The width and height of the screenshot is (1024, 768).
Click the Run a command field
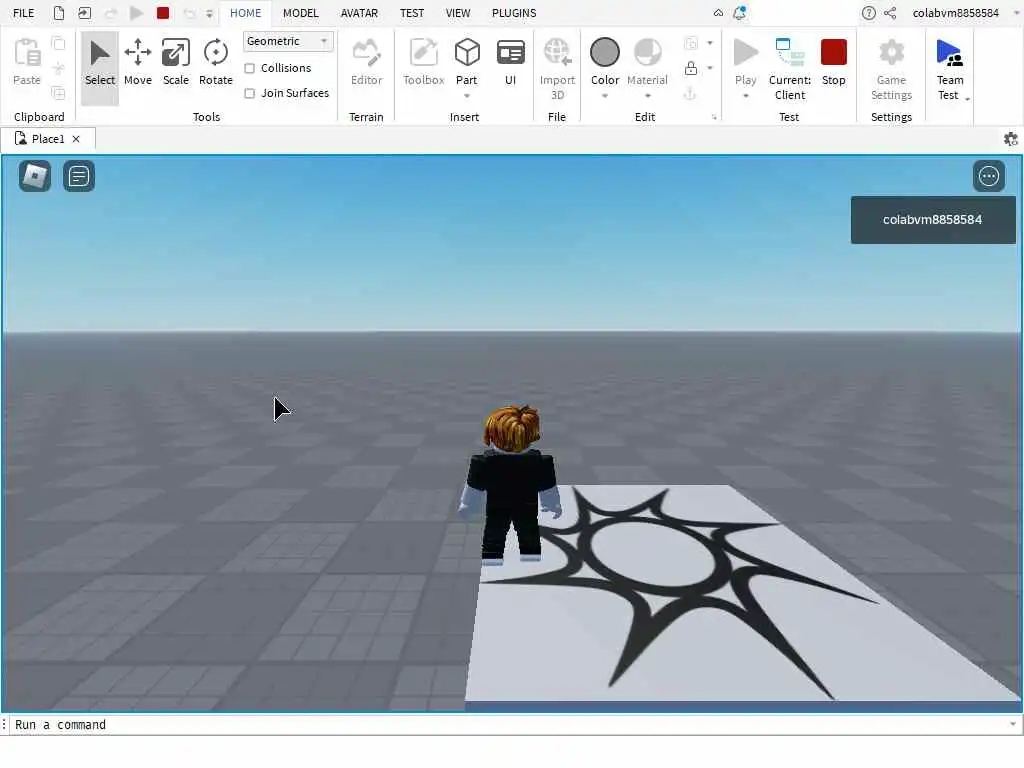[509, 725]
